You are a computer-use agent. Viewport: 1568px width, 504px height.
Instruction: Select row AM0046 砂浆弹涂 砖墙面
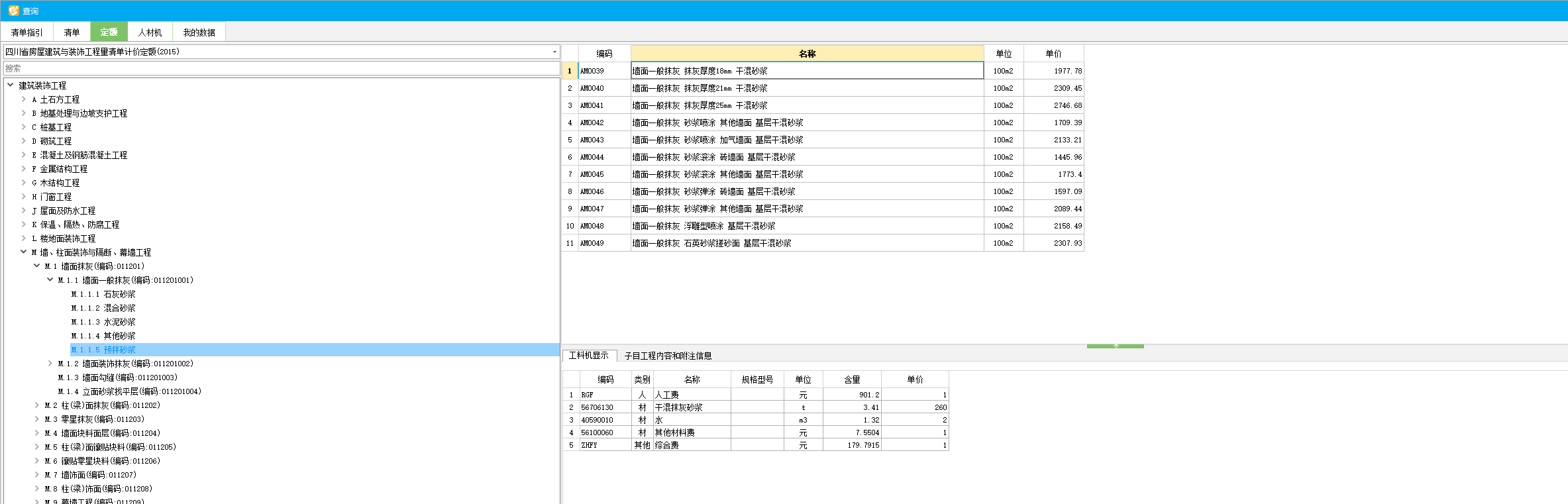coord(823,191)
